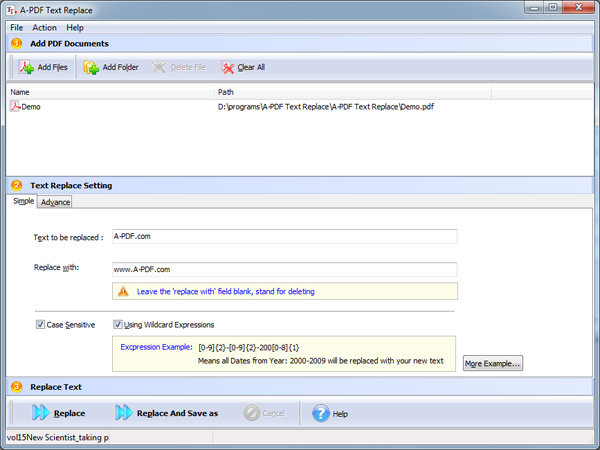600x450 pixels.
Task: Click the More Example... button
Action: 493,363
